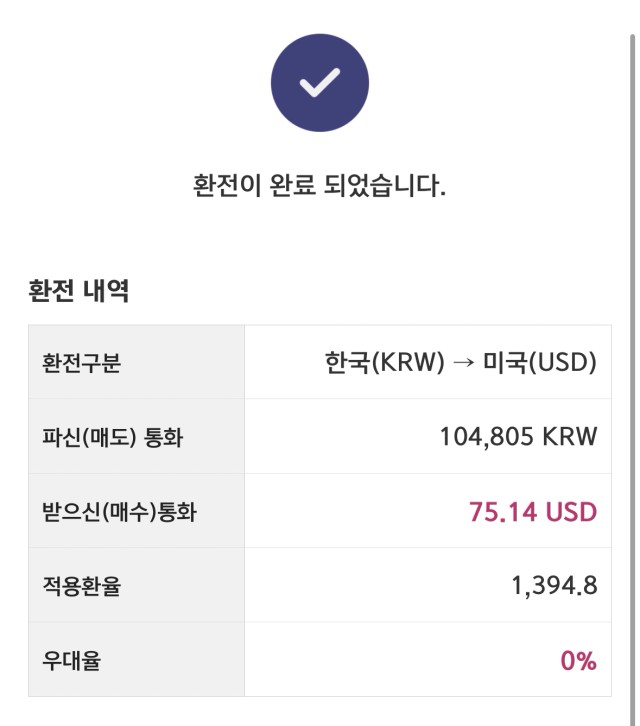Viewport: 640px width, 726px height.
Task: Click the checkmark completion icon
Action: (320, 83)
